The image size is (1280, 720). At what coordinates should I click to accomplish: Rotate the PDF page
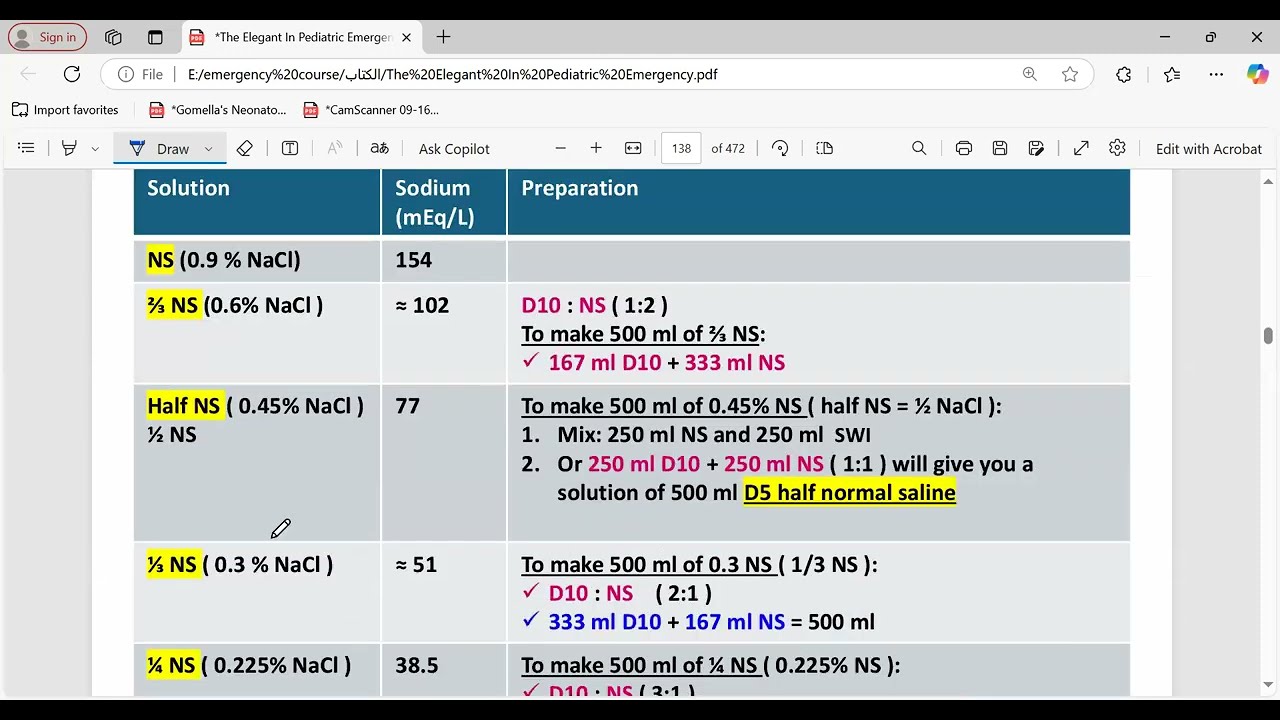coord(780,148)
